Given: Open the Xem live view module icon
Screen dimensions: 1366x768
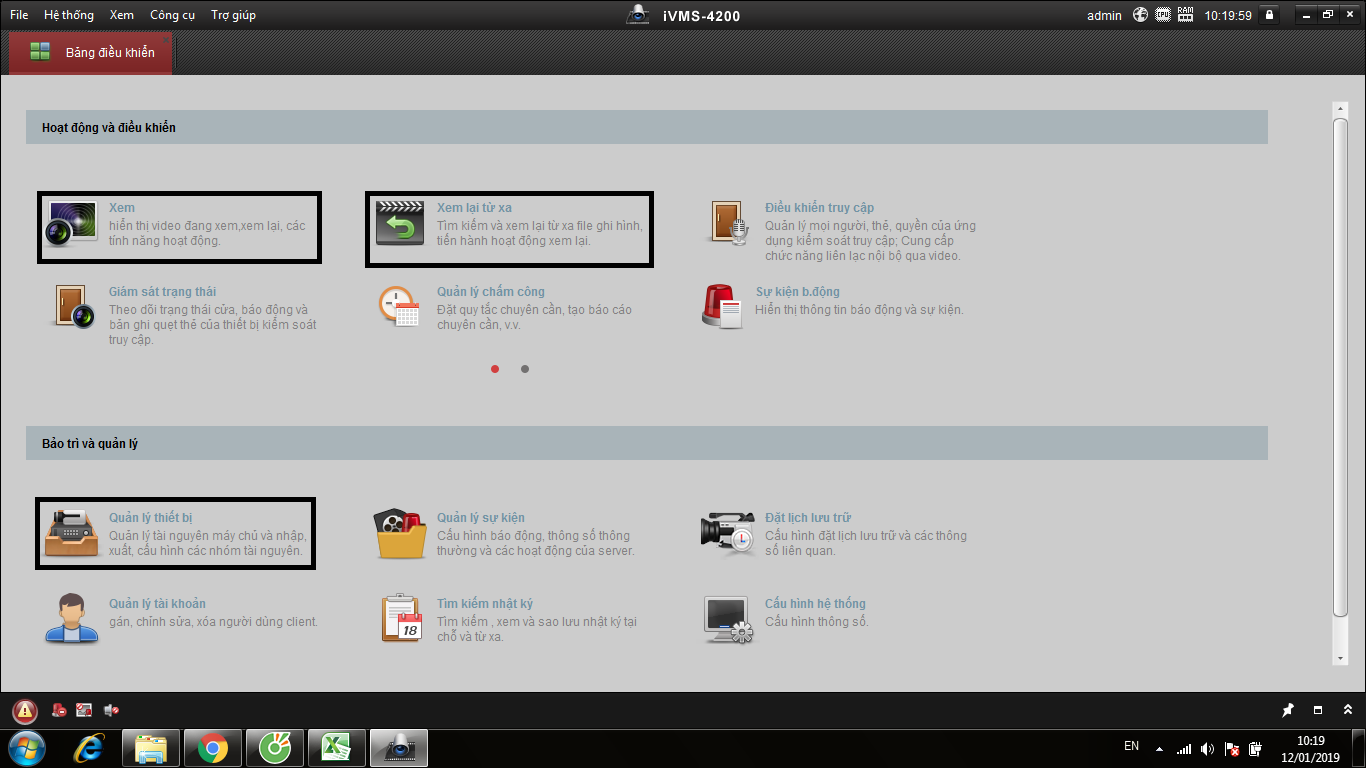Looking at the screenshot, I should click(72, 224).
